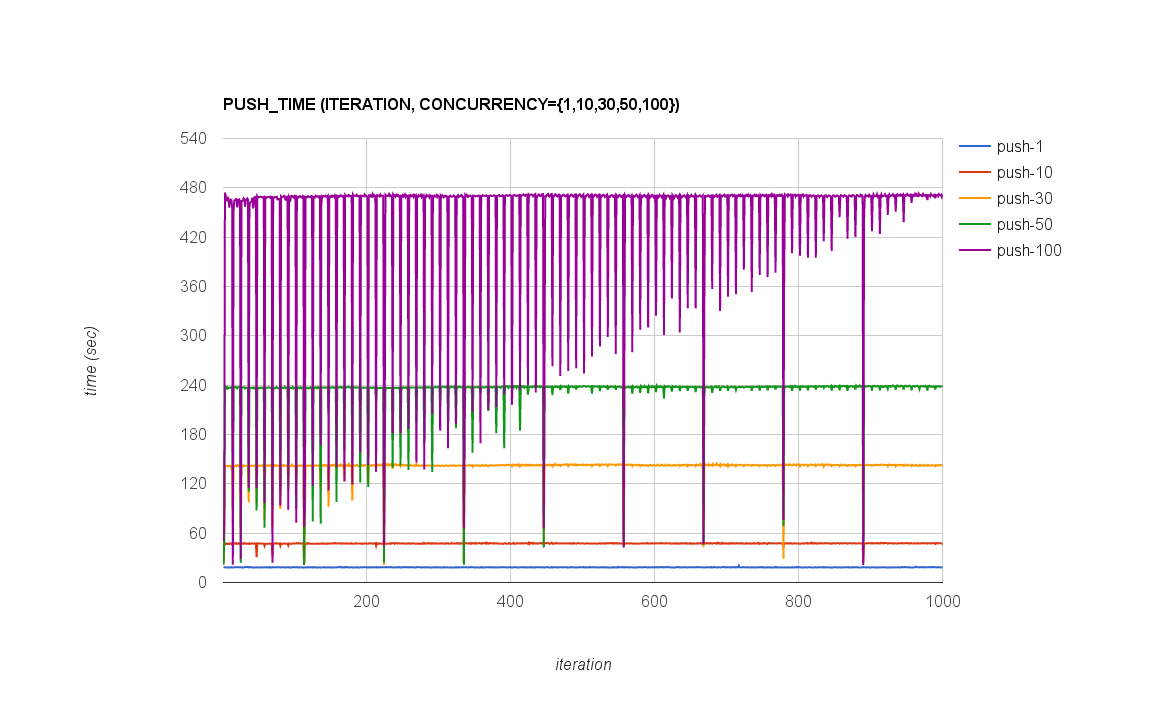Click the green legend line marker
The width and height of the screenshot is (1165, 720).
974,224
